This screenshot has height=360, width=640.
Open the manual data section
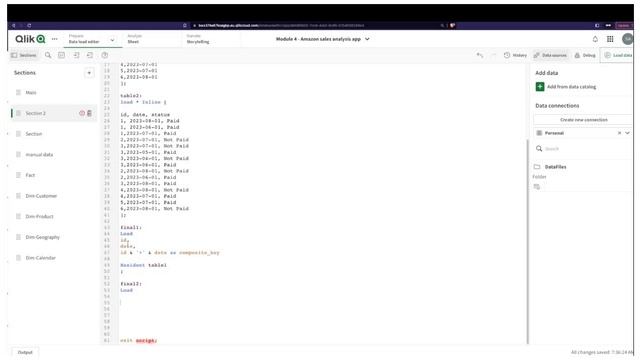click(x=39, y=155)
